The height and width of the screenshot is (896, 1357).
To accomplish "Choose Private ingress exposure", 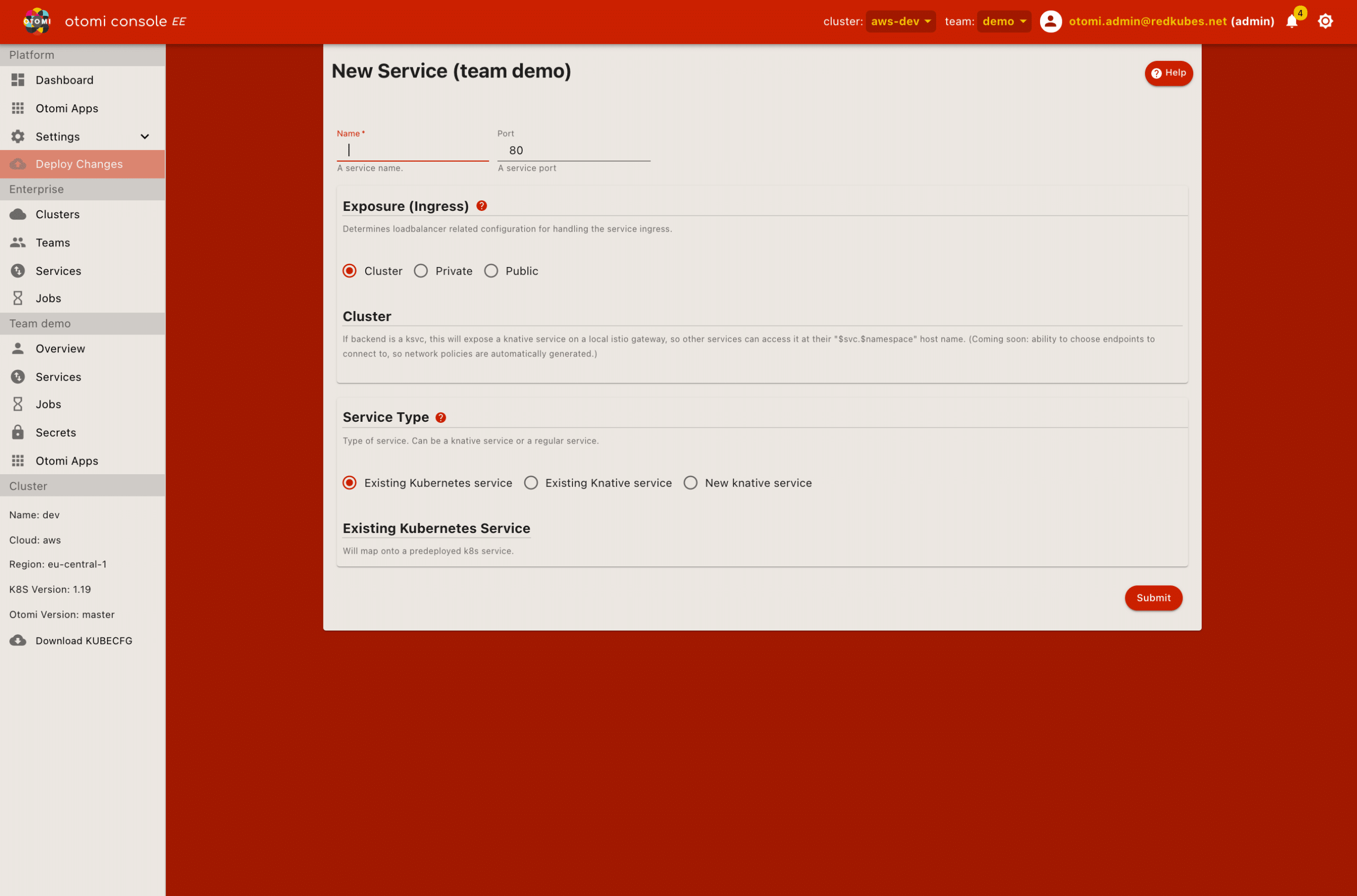I will pyautogui.click(x=421, y=271).
